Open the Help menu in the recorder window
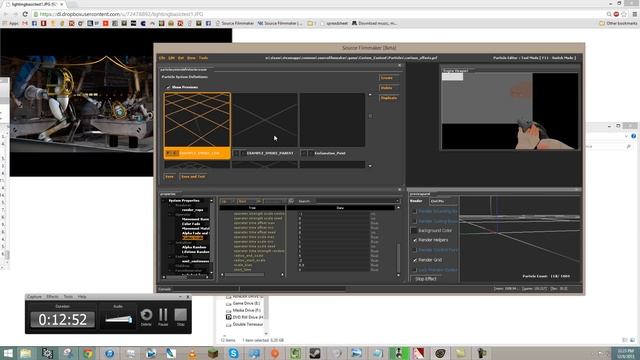 coord(82,297)
